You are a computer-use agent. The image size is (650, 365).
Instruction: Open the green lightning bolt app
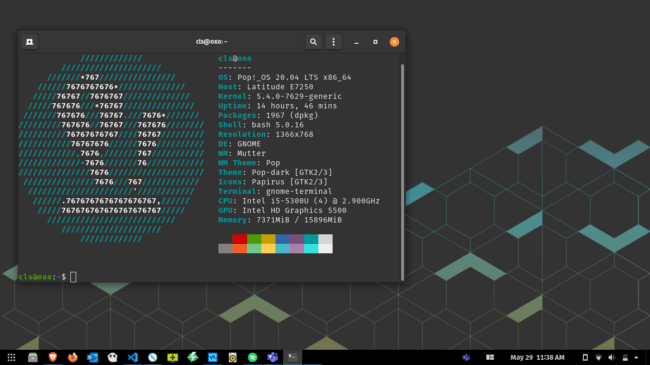(192, 357)
